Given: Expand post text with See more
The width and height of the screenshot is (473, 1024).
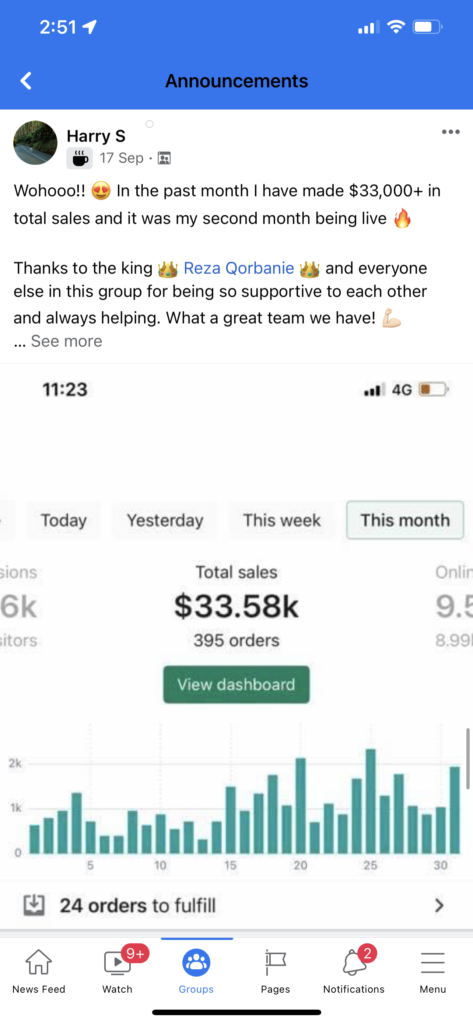Looking at the screenshot, I should pyautogui.click(x=66, y=341).
